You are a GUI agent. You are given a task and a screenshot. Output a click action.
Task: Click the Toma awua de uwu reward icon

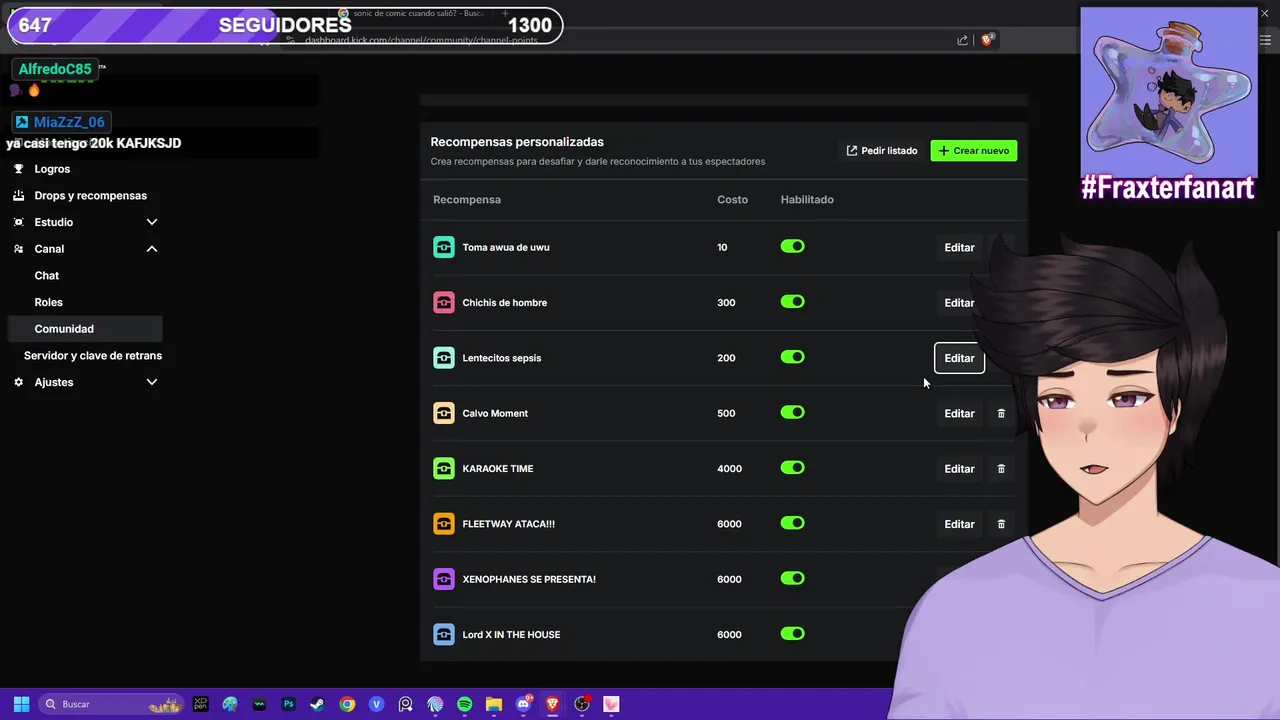(x=443, y=247)
